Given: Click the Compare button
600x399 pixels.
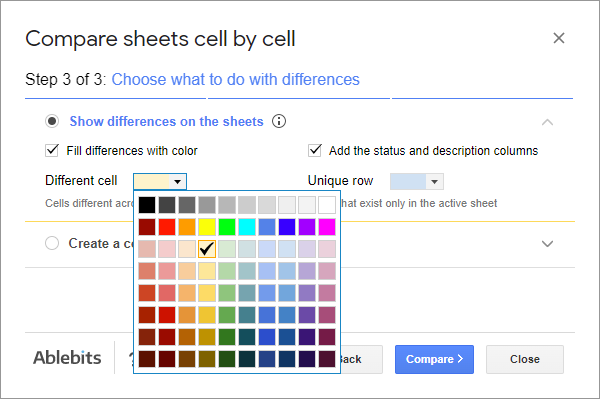Looking at the screenshot, I should [434, 359].
